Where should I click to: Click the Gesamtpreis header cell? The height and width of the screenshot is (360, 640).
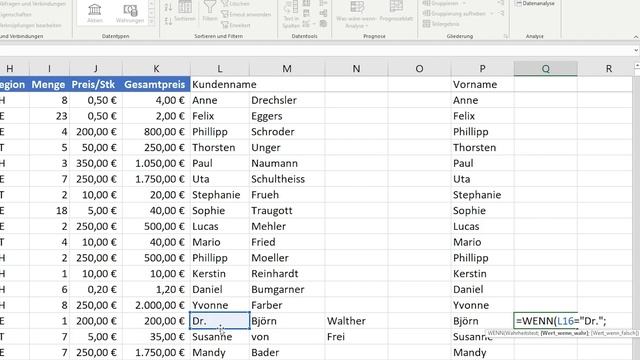click(x=156, y=84)
